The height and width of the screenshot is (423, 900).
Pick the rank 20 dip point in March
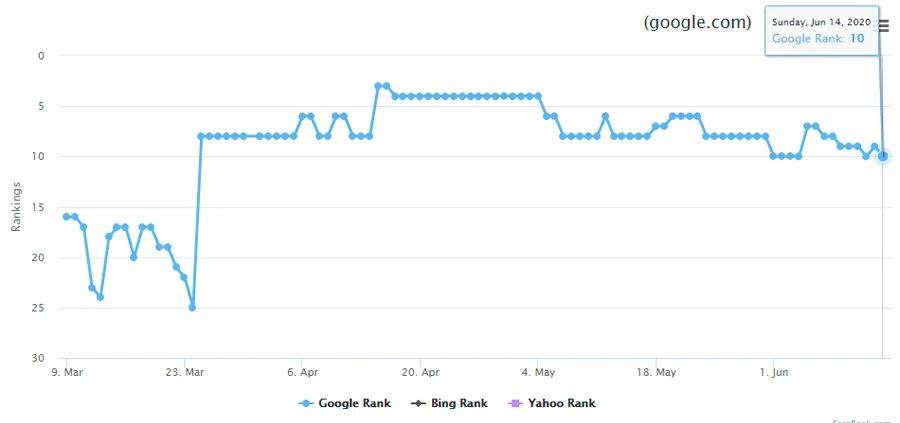click(x=133, y=257)
